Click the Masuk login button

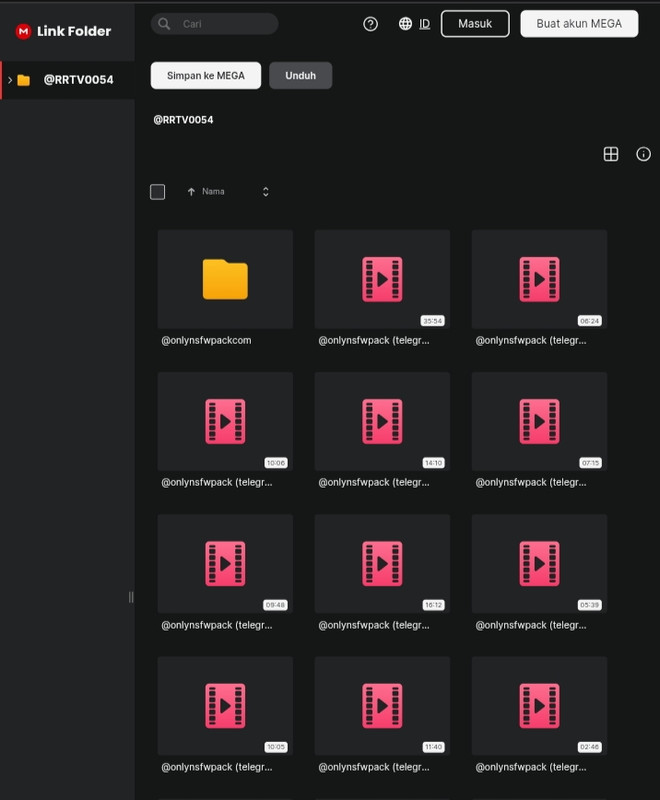(x=475, y=24)
